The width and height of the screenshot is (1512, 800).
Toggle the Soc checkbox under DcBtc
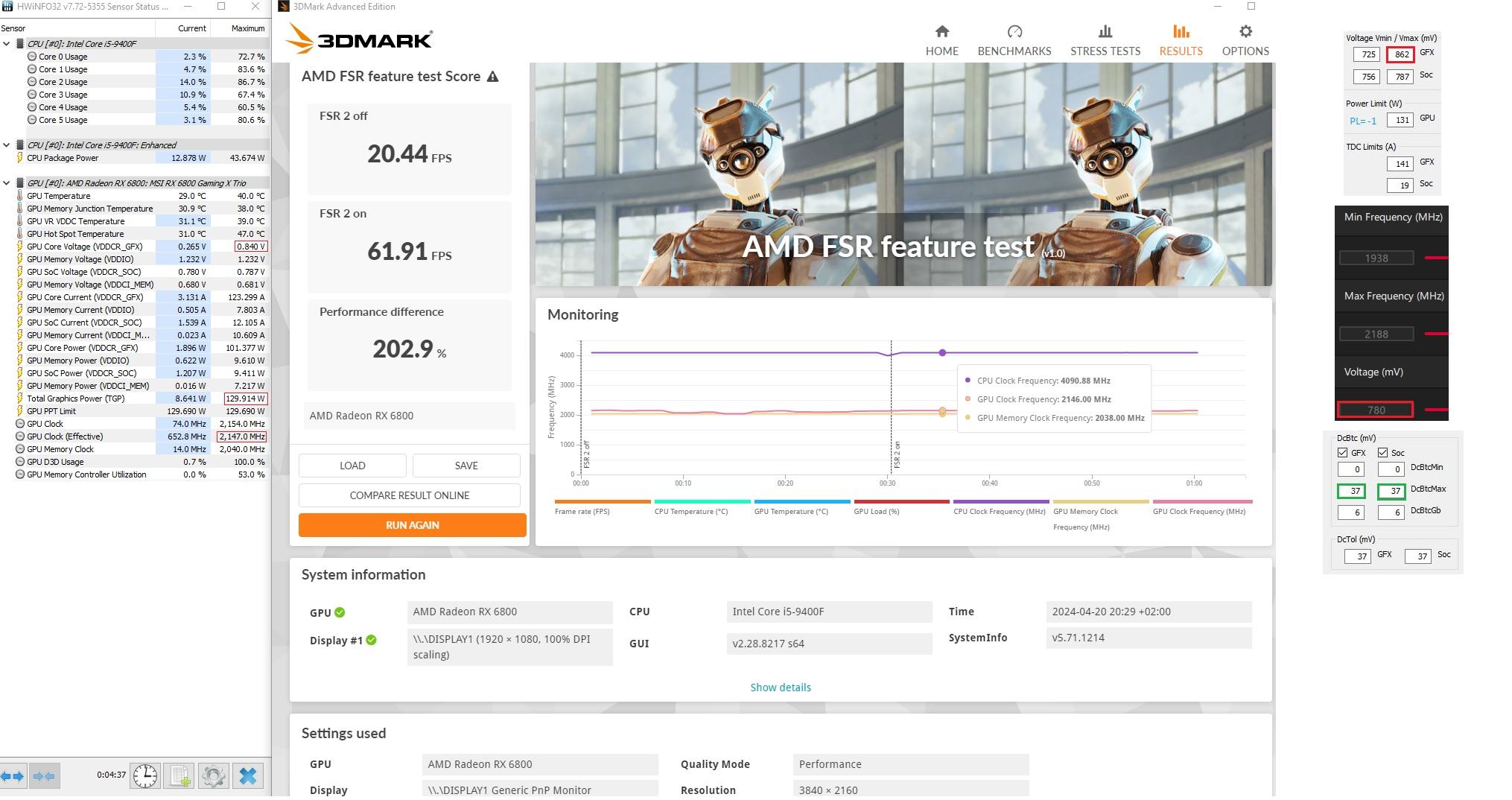pyautogui.click(x=1382, y=453)
